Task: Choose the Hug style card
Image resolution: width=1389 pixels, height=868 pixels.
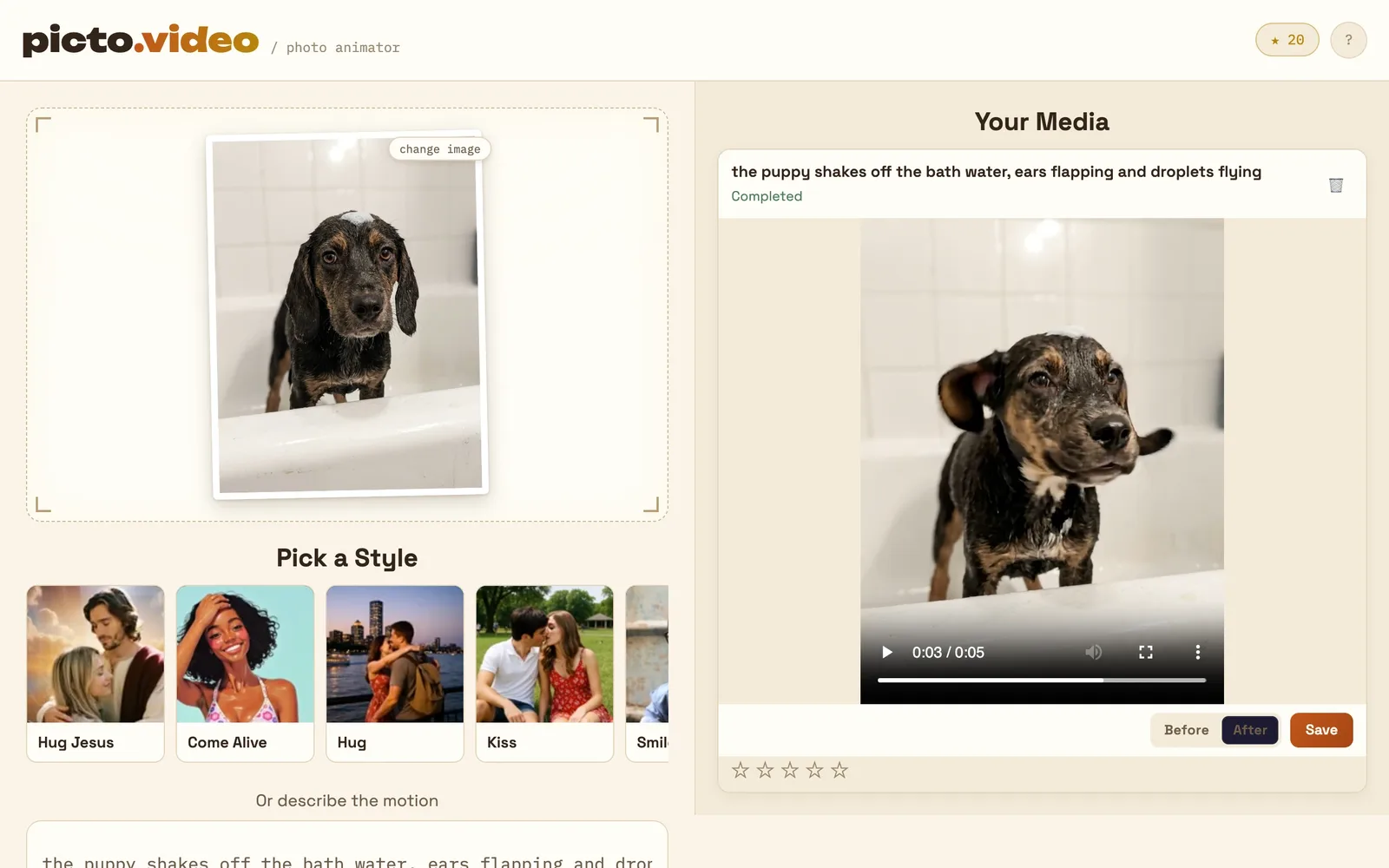Action: 395,674
